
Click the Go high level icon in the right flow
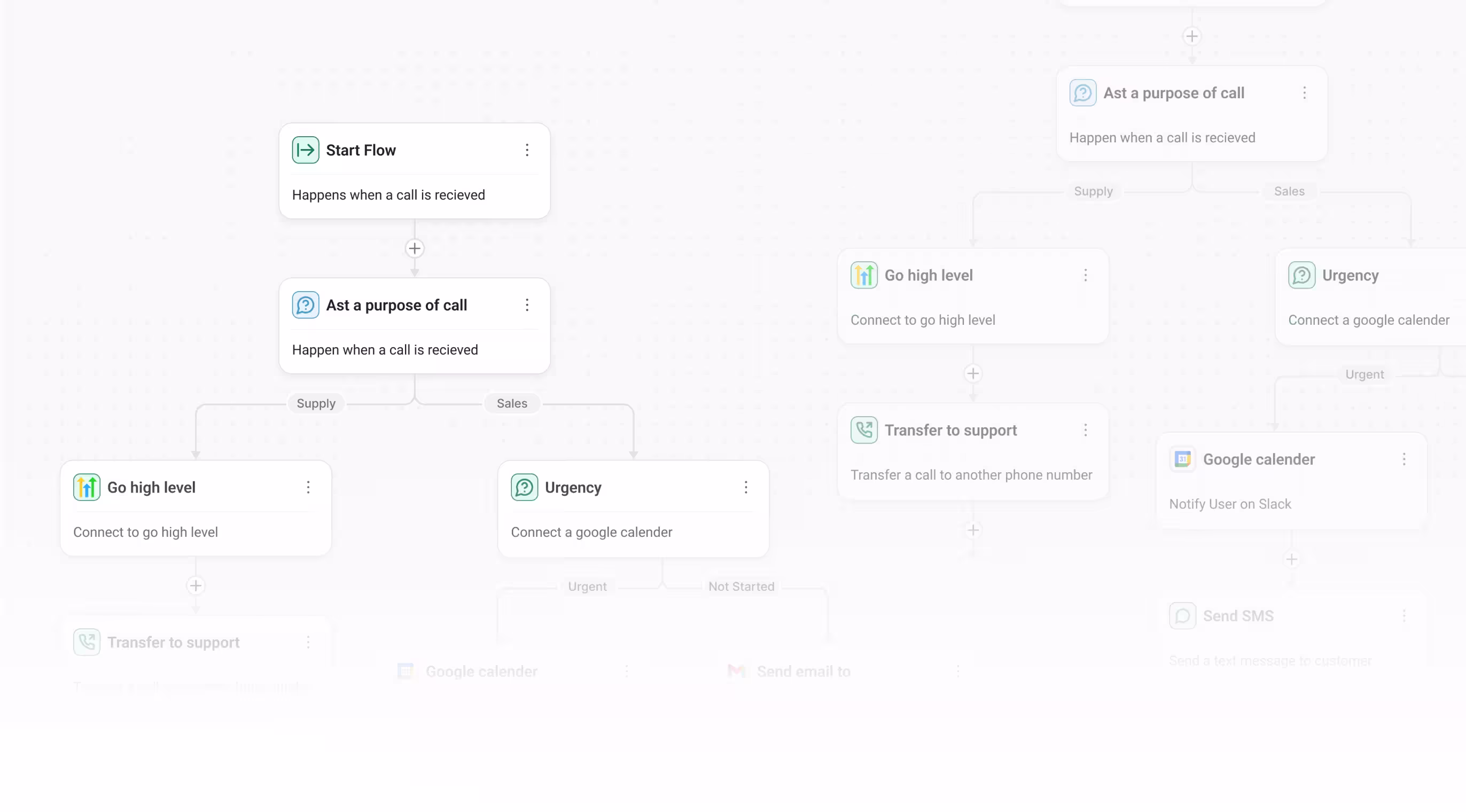(864, 275)
